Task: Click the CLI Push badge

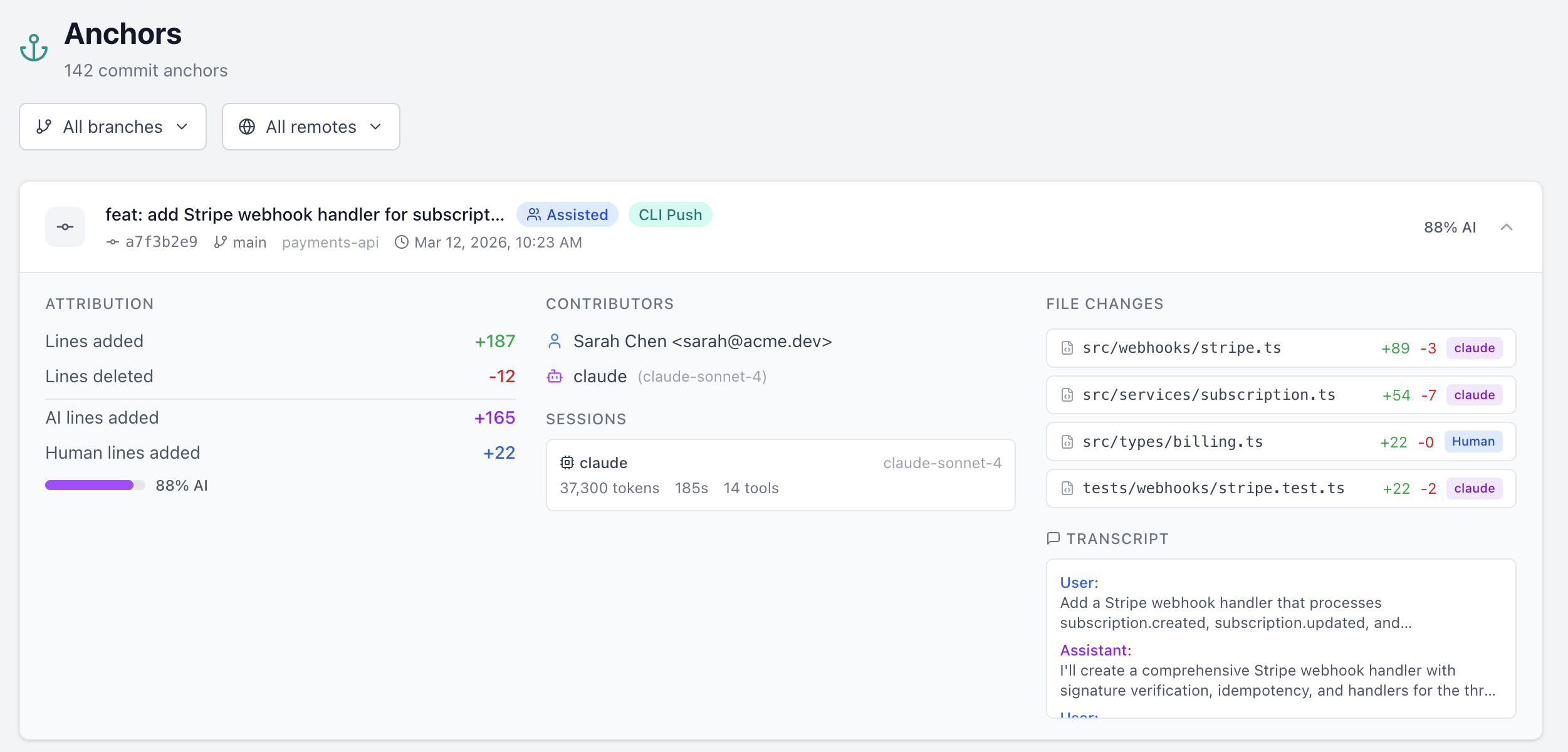Action: [670, 214]
